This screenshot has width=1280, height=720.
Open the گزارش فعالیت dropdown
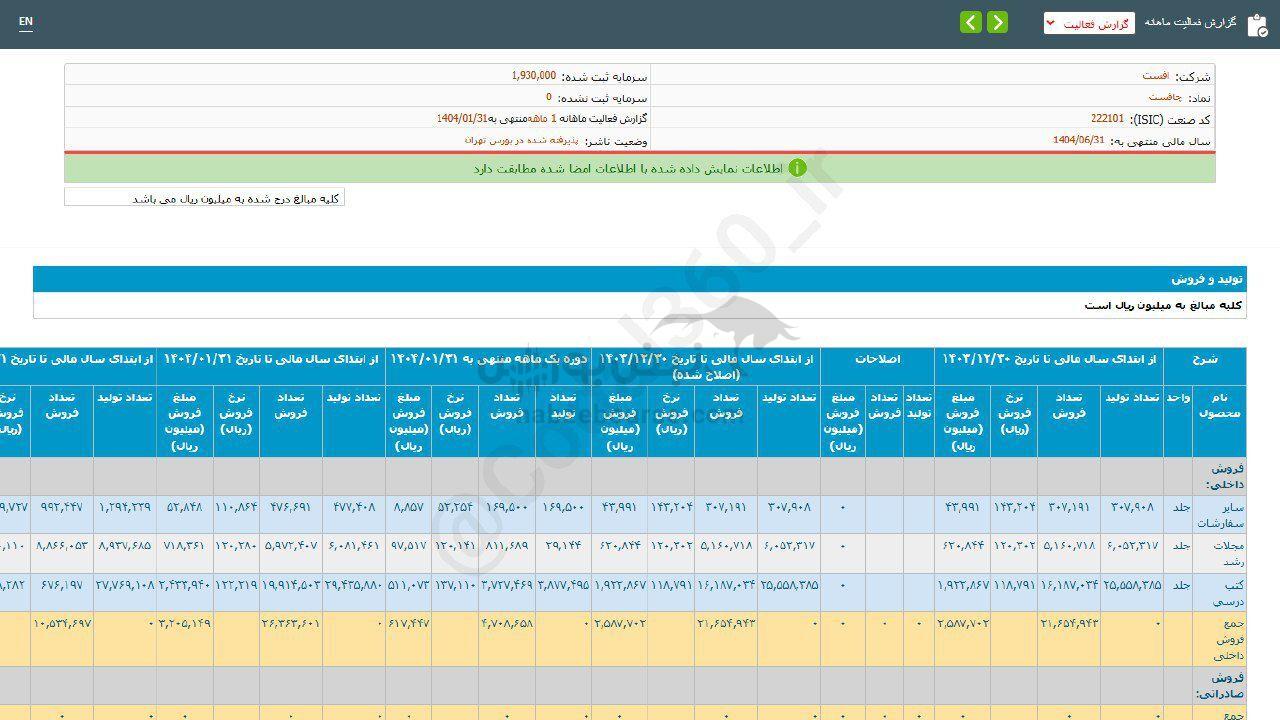tap(1089, 23)
